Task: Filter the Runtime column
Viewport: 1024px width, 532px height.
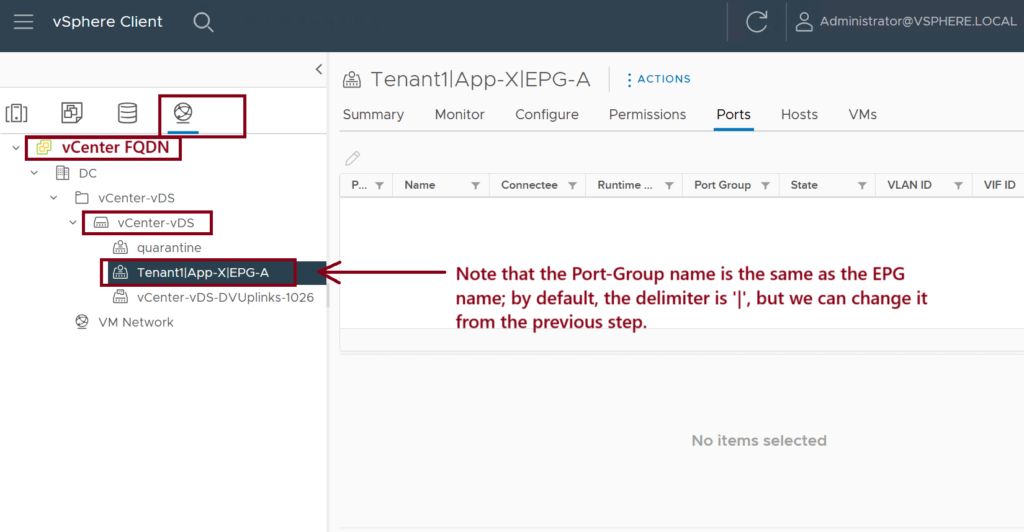Action: (669, 185)
